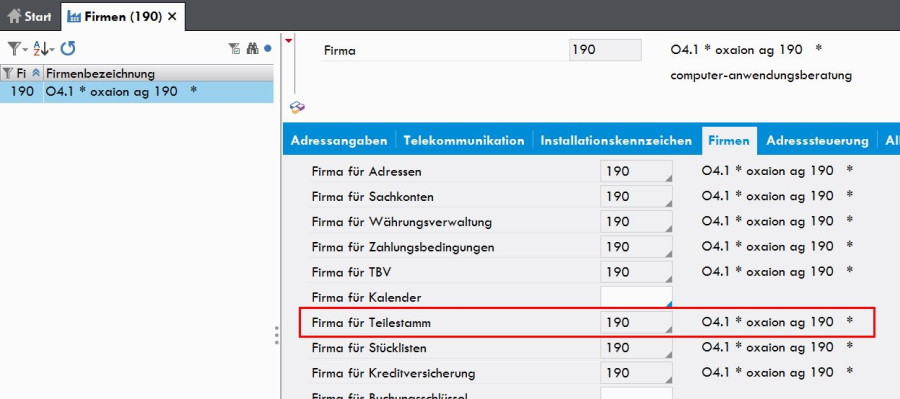Open the A-Z sort options
The image size is (900, 399).
(x=43, y=49)
